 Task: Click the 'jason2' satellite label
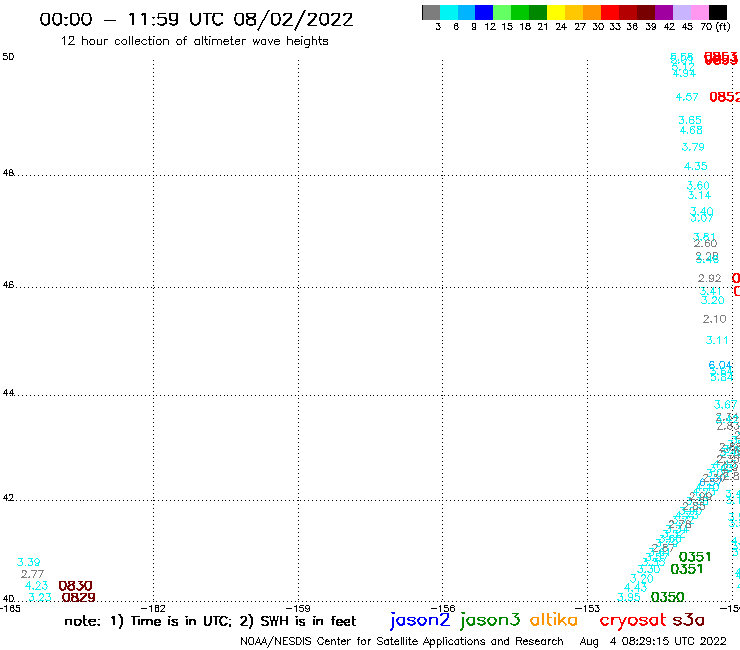pyautogui.click(x=420, y=620)
